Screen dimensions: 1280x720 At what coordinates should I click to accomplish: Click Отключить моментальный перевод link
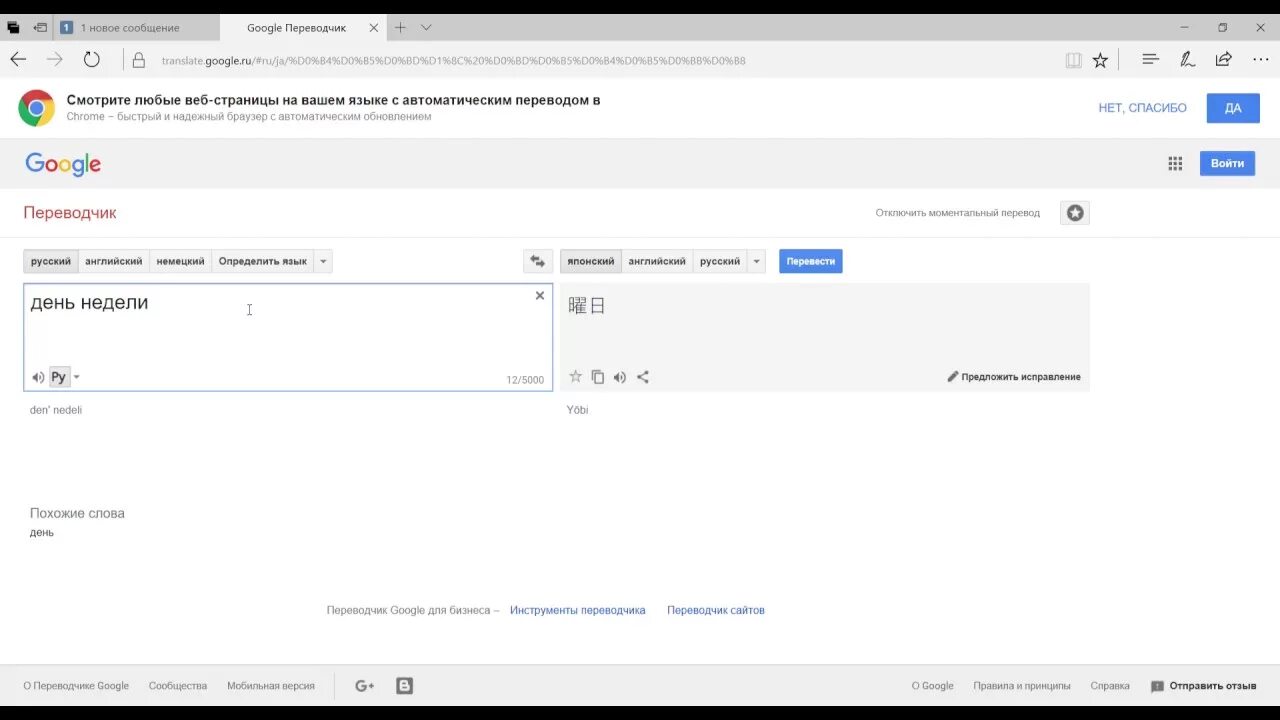tap(958, 213)
